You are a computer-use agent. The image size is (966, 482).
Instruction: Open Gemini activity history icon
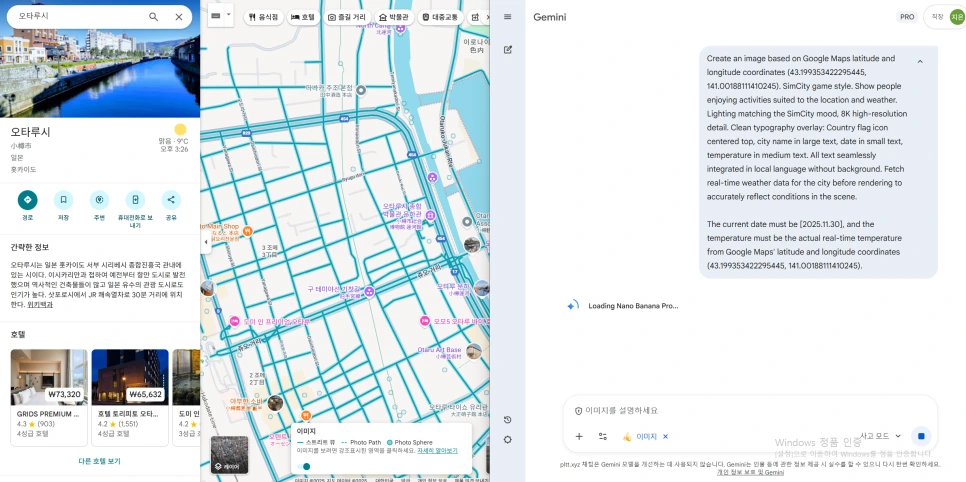pos(508,420)
